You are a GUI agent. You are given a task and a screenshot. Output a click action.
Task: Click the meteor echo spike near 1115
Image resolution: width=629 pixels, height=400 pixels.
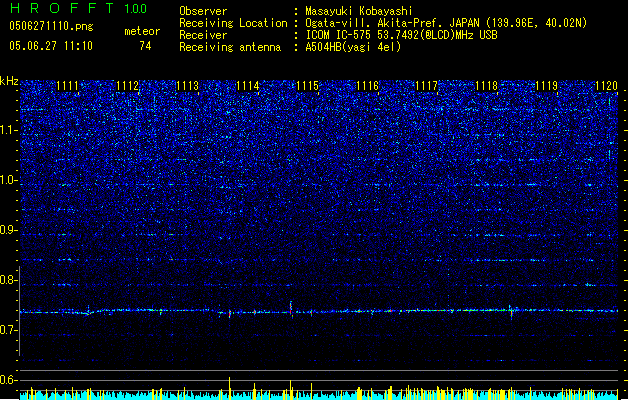click(x=291, y=309)
